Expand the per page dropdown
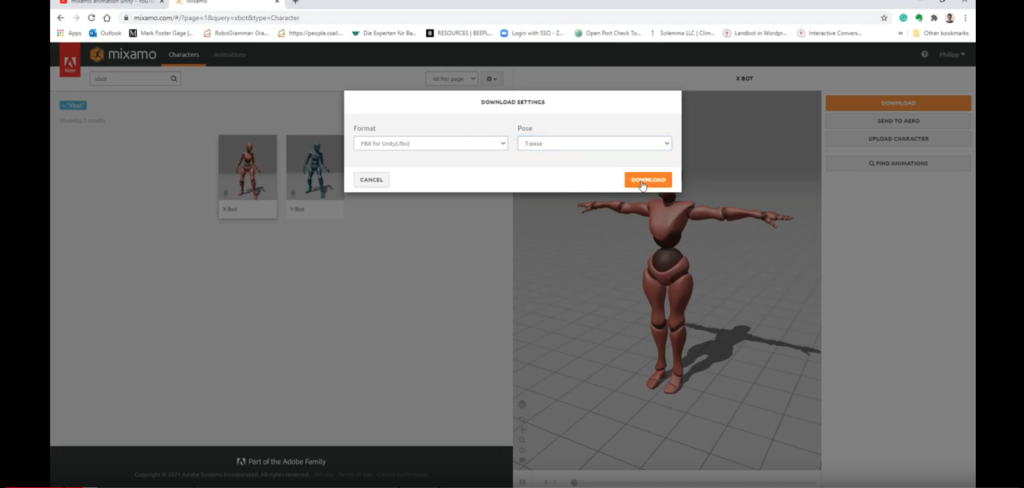 tap(451, 78)
